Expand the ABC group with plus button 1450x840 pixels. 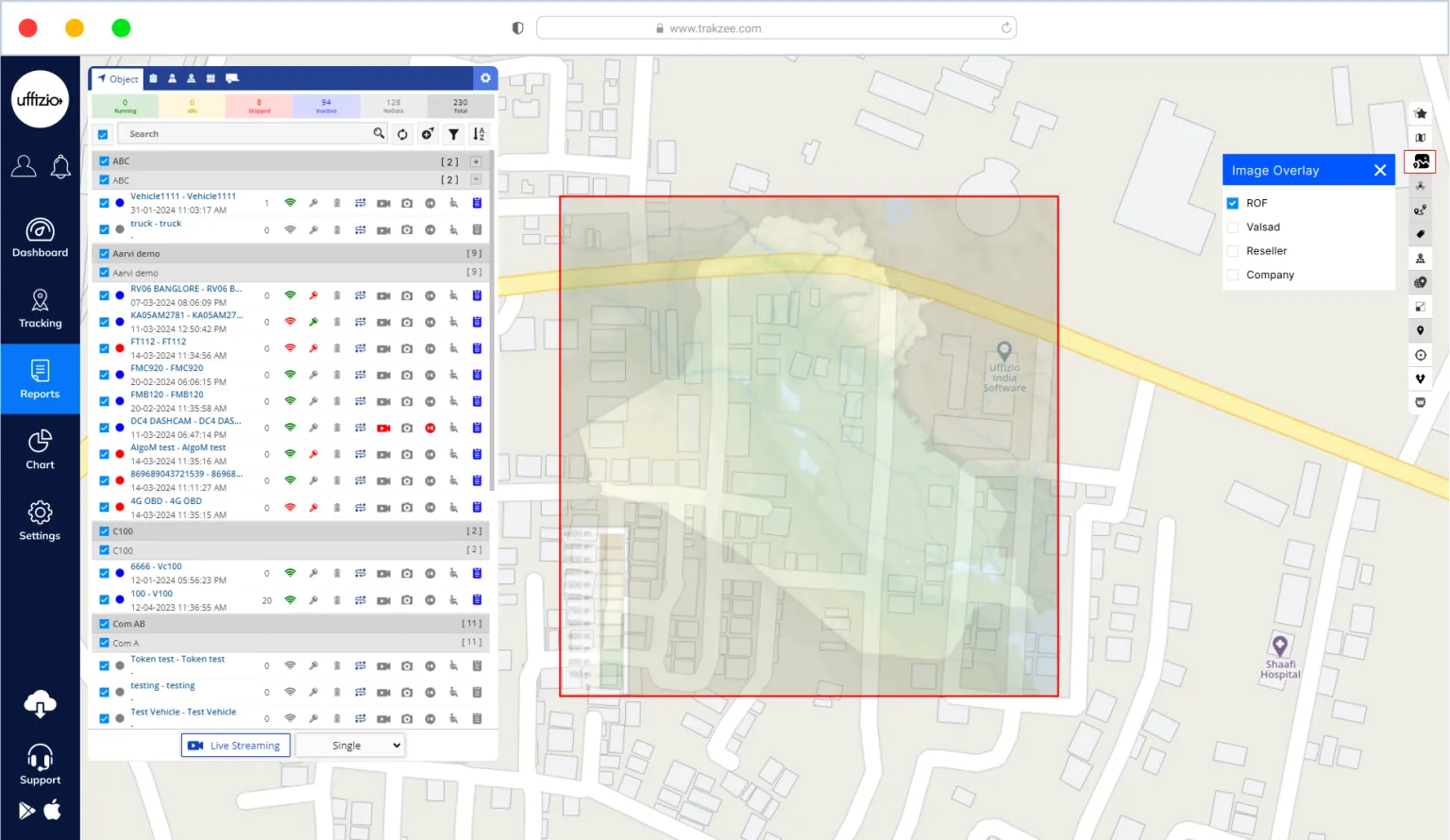[476, 161]
